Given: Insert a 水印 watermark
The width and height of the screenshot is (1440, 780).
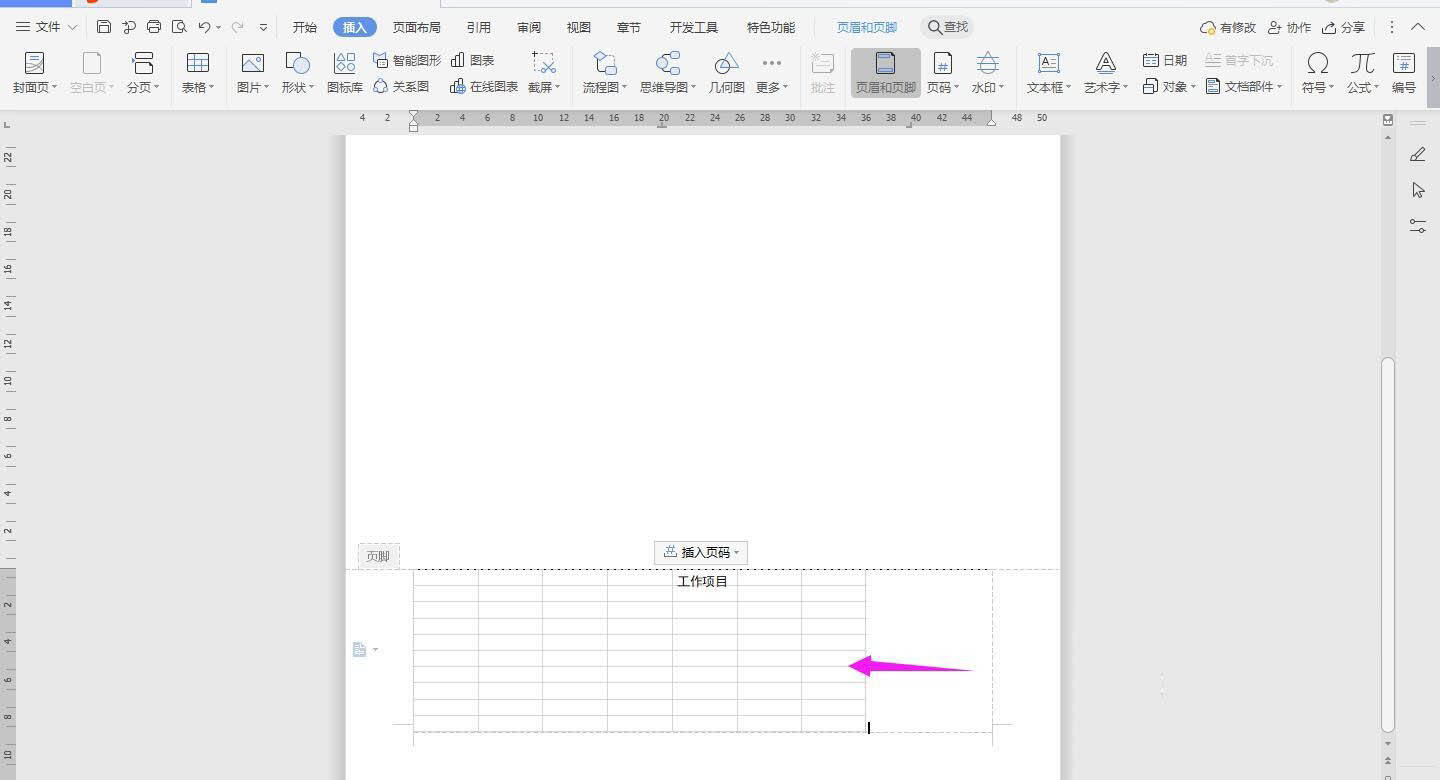Looking at the screenshot, I should 986,70.
